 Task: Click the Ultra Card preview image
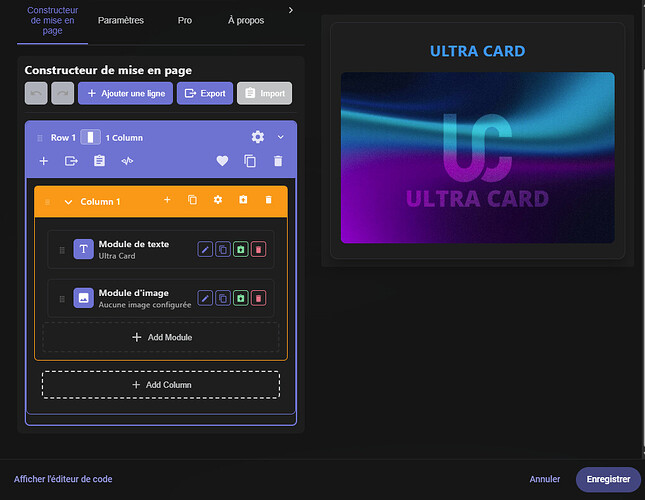[x=478, y=157]
